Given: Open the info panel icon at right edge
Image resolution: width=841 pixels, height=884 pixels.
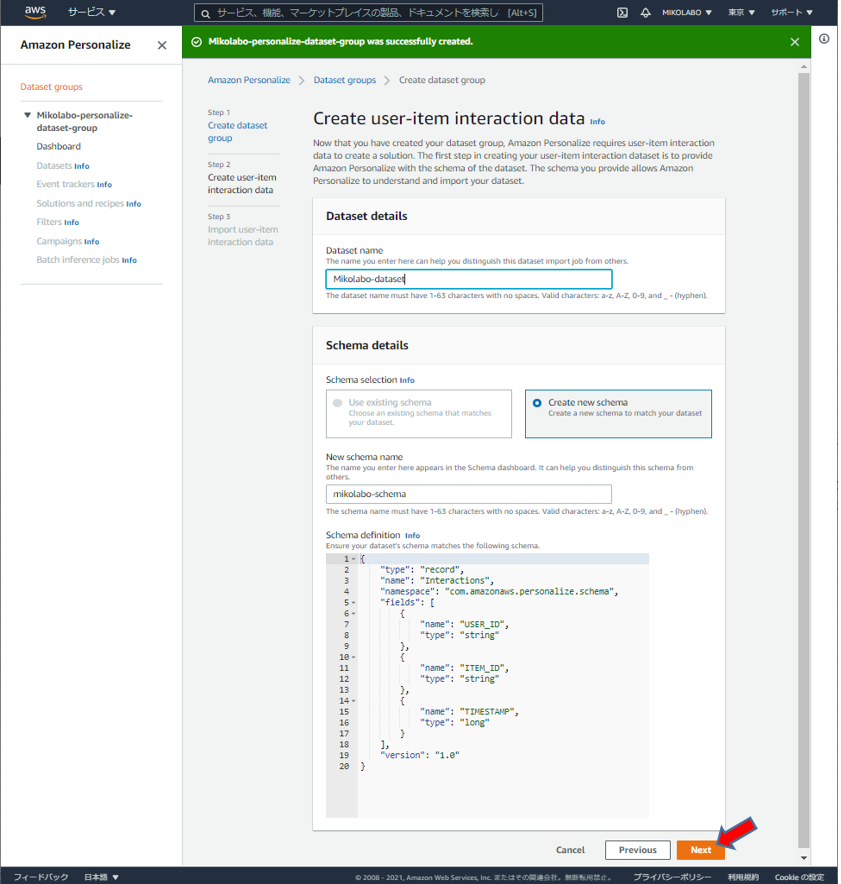Looking at the screenshot, I should [826, 39].
